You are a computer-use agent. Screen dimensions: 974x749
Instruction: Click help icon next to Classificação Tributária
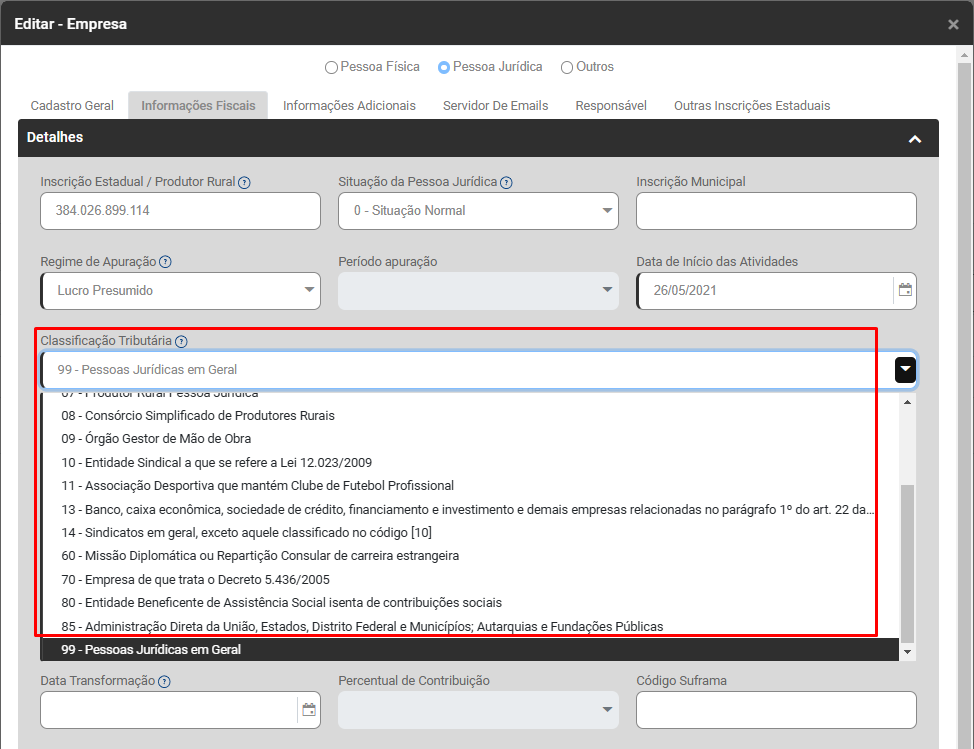click(x=181, y=342)
